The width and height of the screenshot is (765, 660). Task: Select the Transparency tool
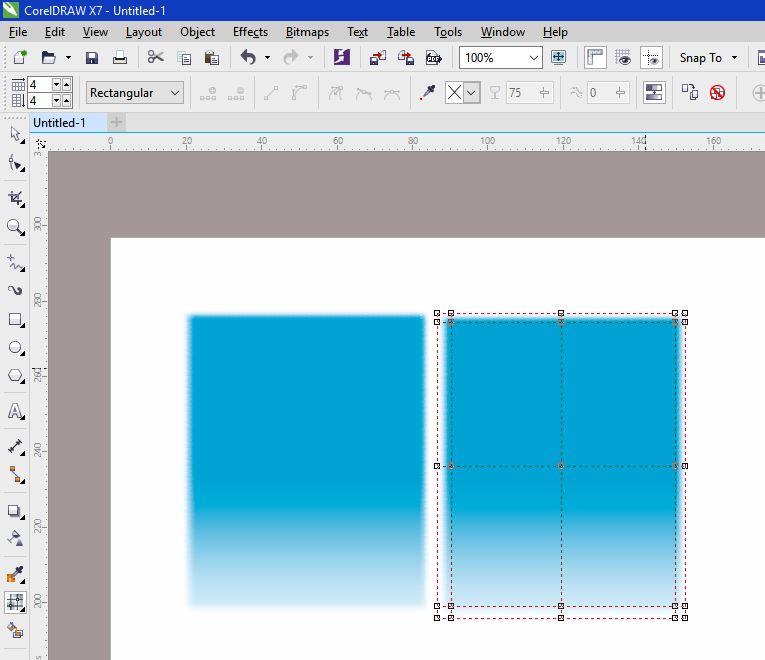point(16,539)
